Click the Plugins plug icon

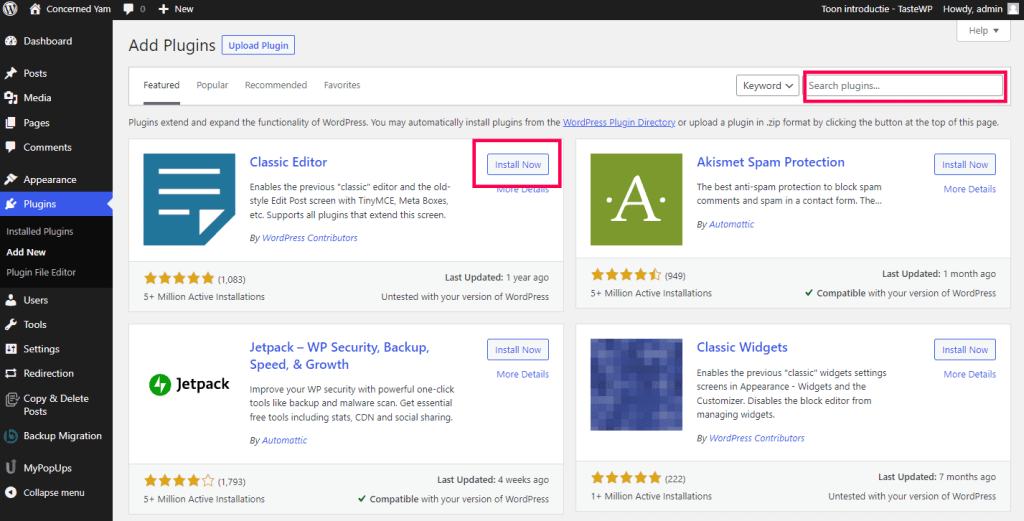pos(10,204)
